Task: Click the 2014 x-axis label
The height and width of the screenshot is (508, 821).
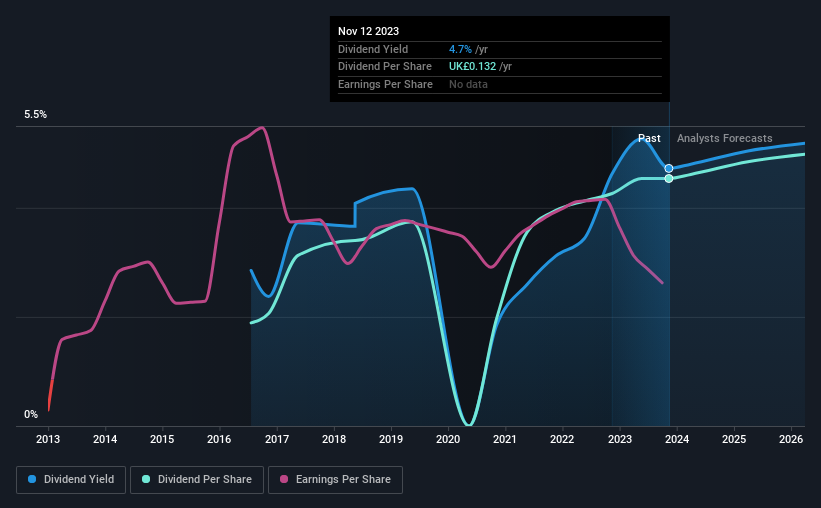Action: (x=105, y=439)
